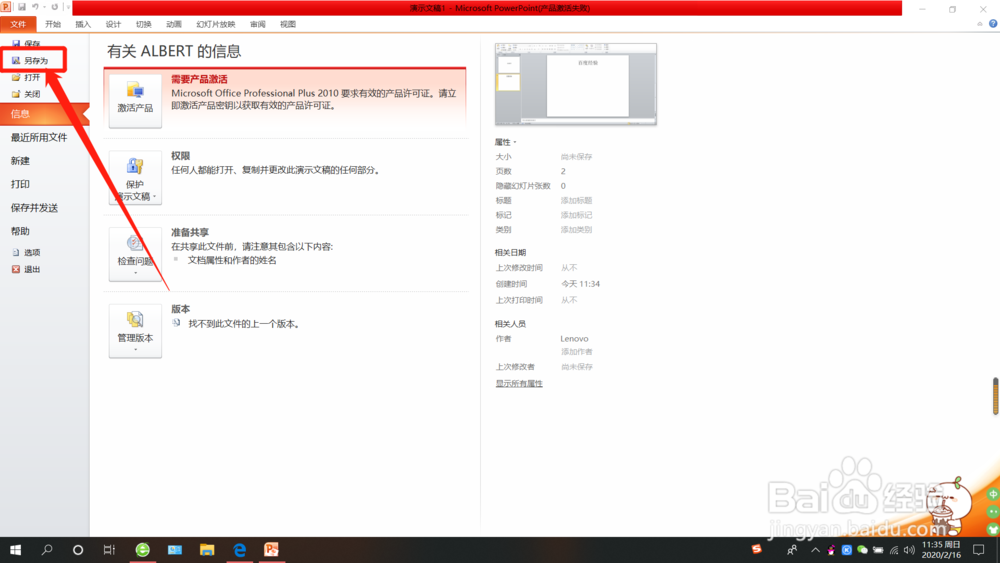The width and height of the screenshot is (1000, 563).
Task: Click the 添加类别 field
Action: pyautogui.click(x=576, y=230)
